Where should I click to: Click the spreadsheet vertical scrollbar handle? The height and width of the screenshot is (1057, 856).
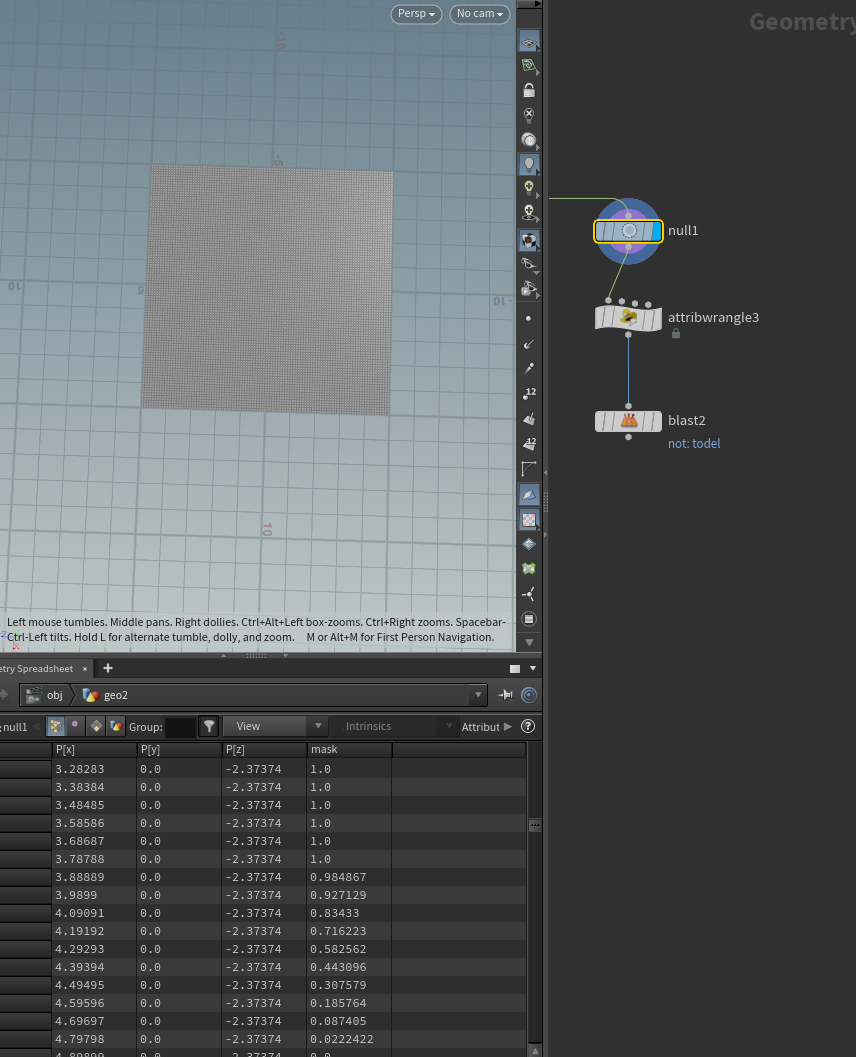click(534, 825)
